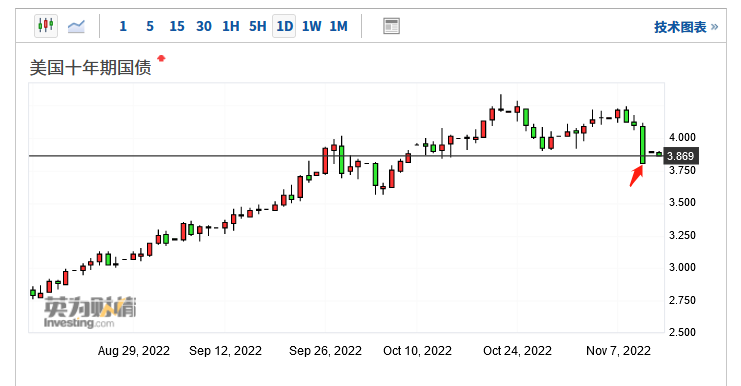Click the Sep 26, 2022 date label

[x=325, y=351]
